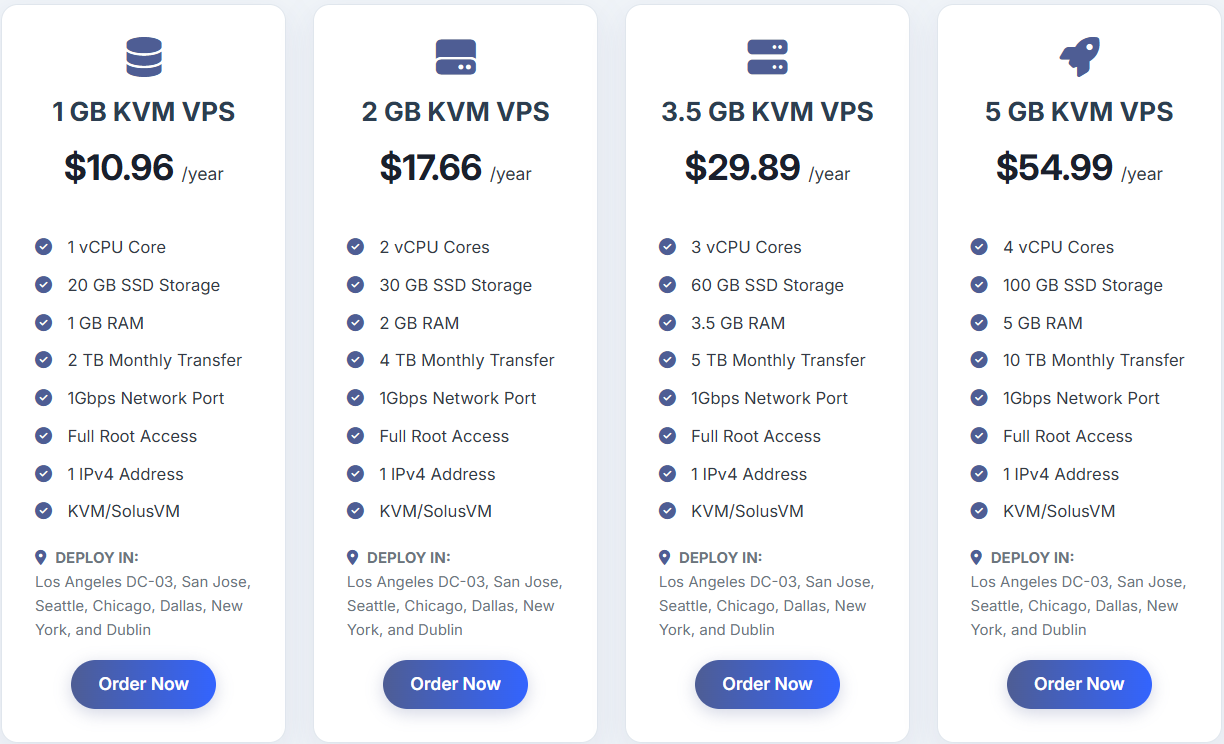Click checkmark beside 4 vCPU Cores
Viewport: 1224px width, 744px height.
(x=980, y=247)
